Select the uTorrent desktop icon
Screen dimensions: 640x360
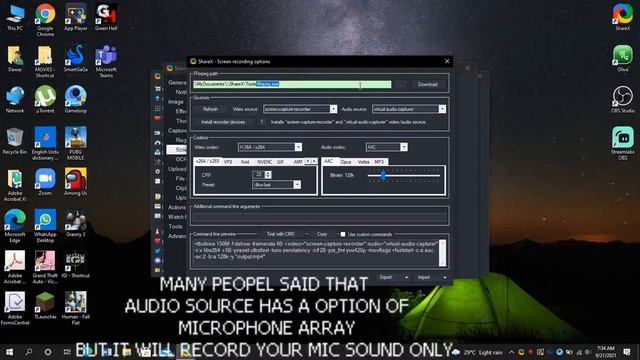[x=45, y=100]
